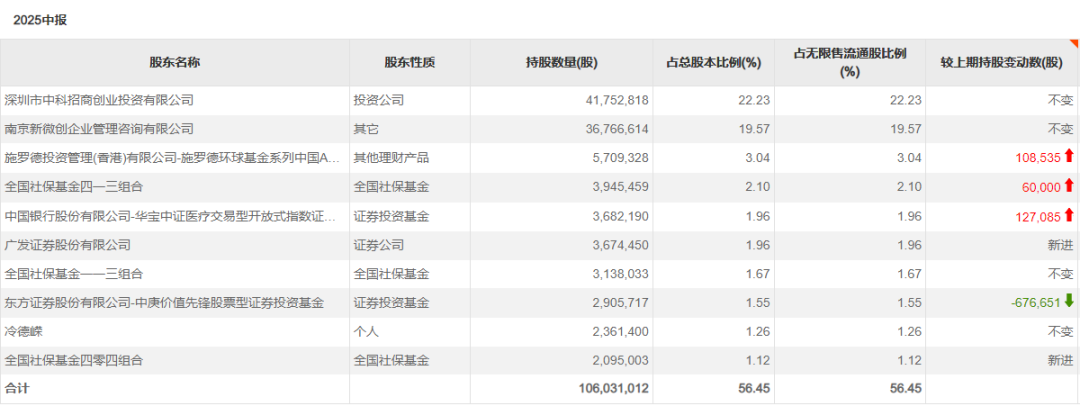The image size is (1080, 406).
Task: Click the 其它 shareholder type cell
Action: point(366,129)
